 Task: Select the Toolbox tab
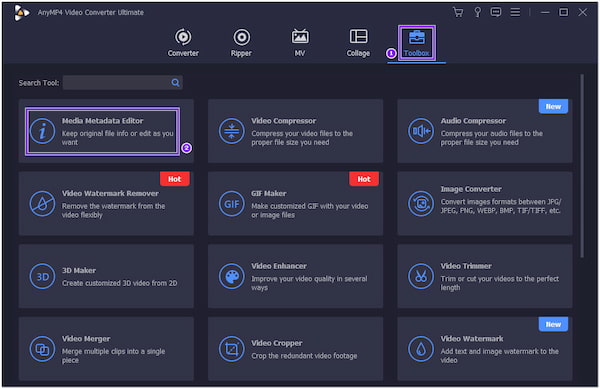click(x=416, y=42)
